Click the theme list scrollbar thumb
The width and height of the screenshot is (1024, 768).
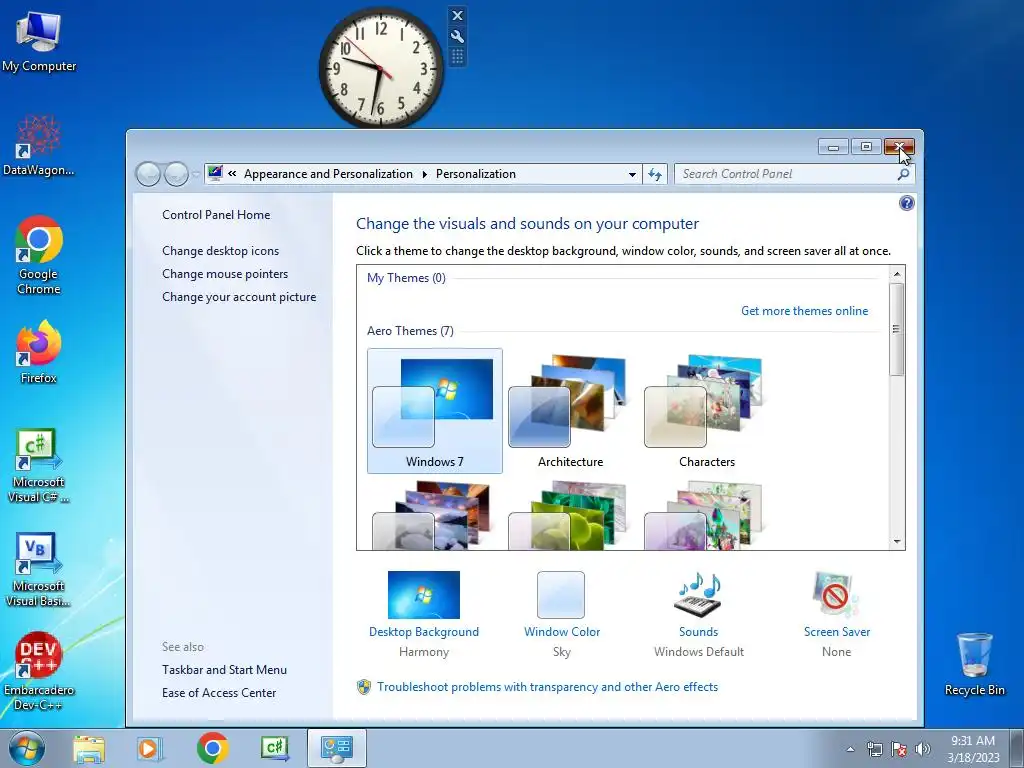(897, 329)
